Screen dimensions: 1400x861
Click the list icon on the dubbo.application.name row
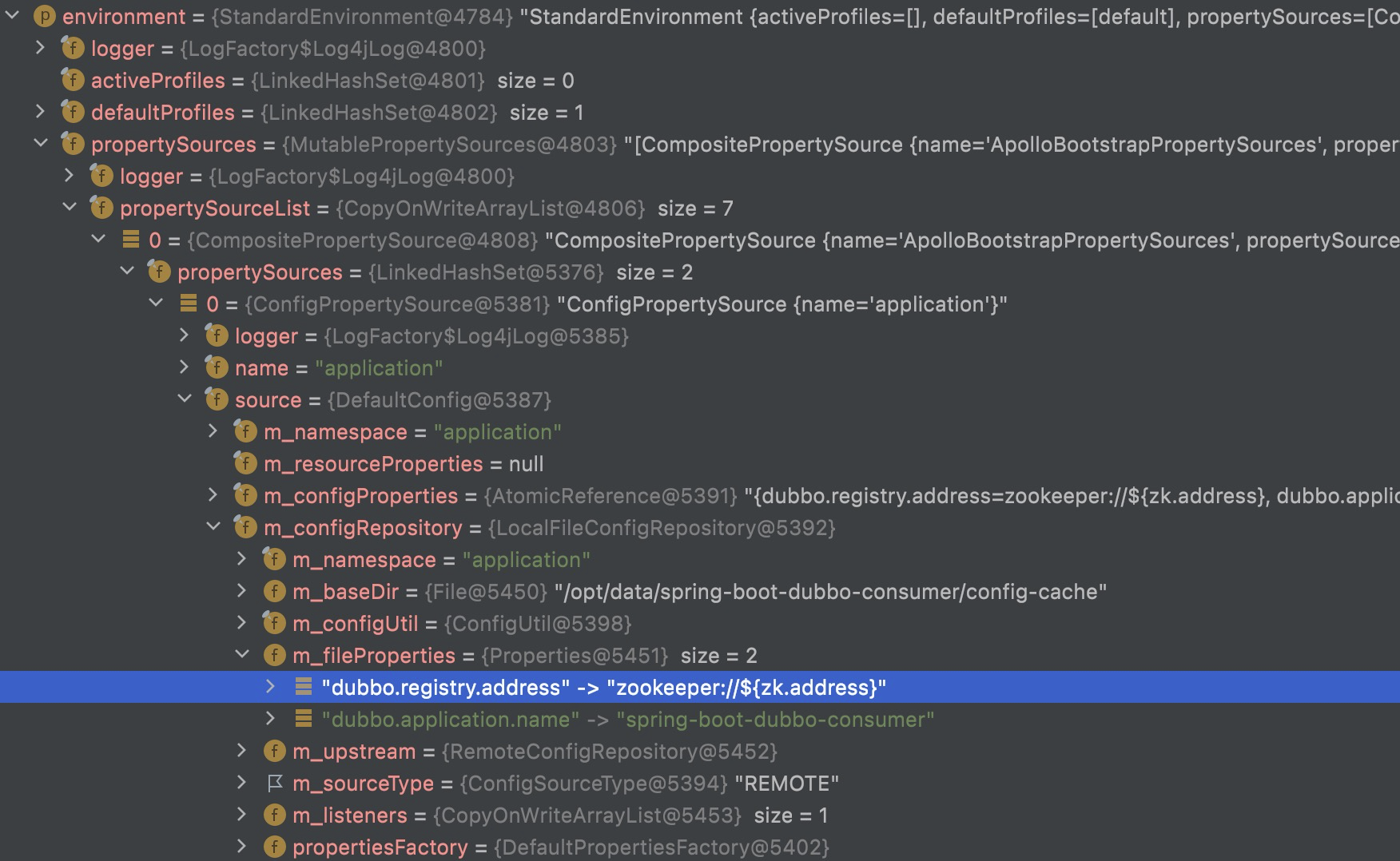303,719
